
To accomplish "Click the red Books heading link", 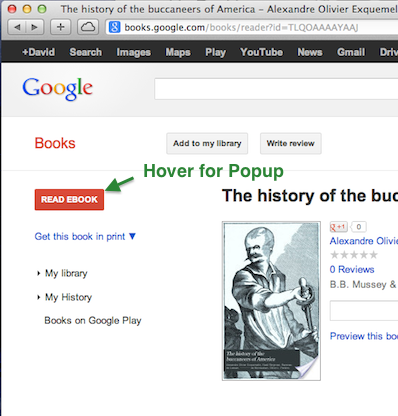I will (55, 143).
